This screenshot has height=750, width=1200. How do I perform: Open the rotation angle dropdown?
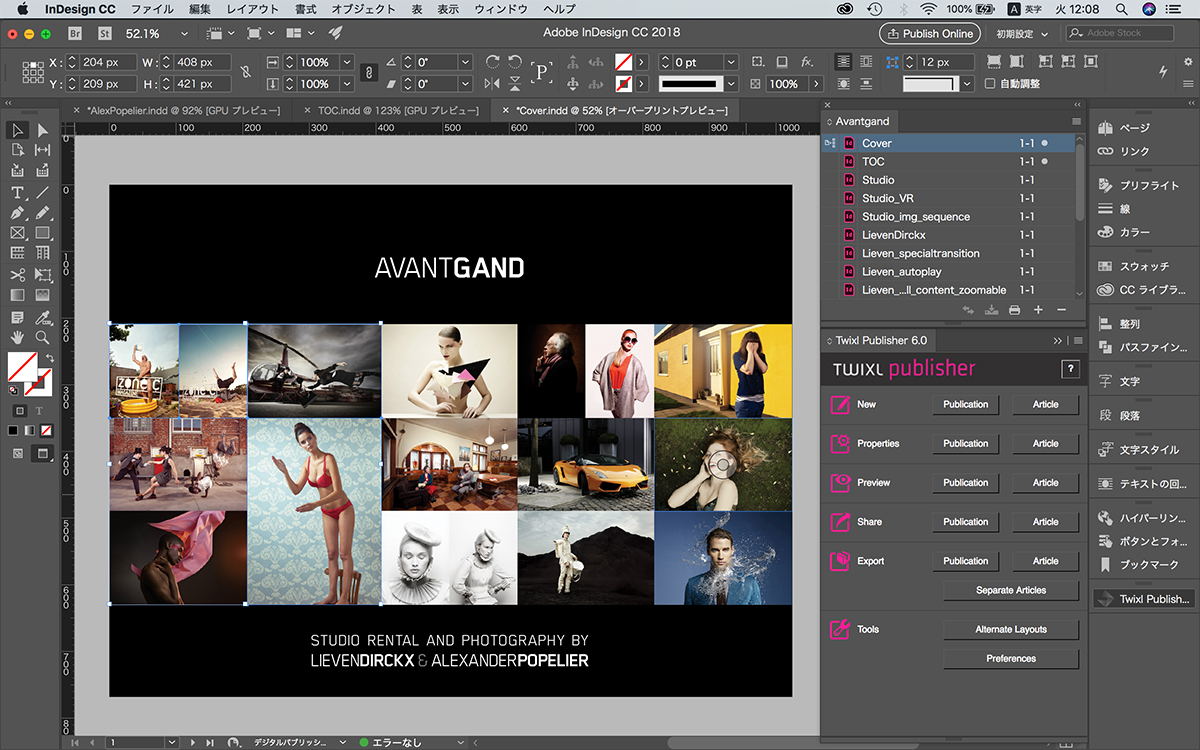coord(465,62)
